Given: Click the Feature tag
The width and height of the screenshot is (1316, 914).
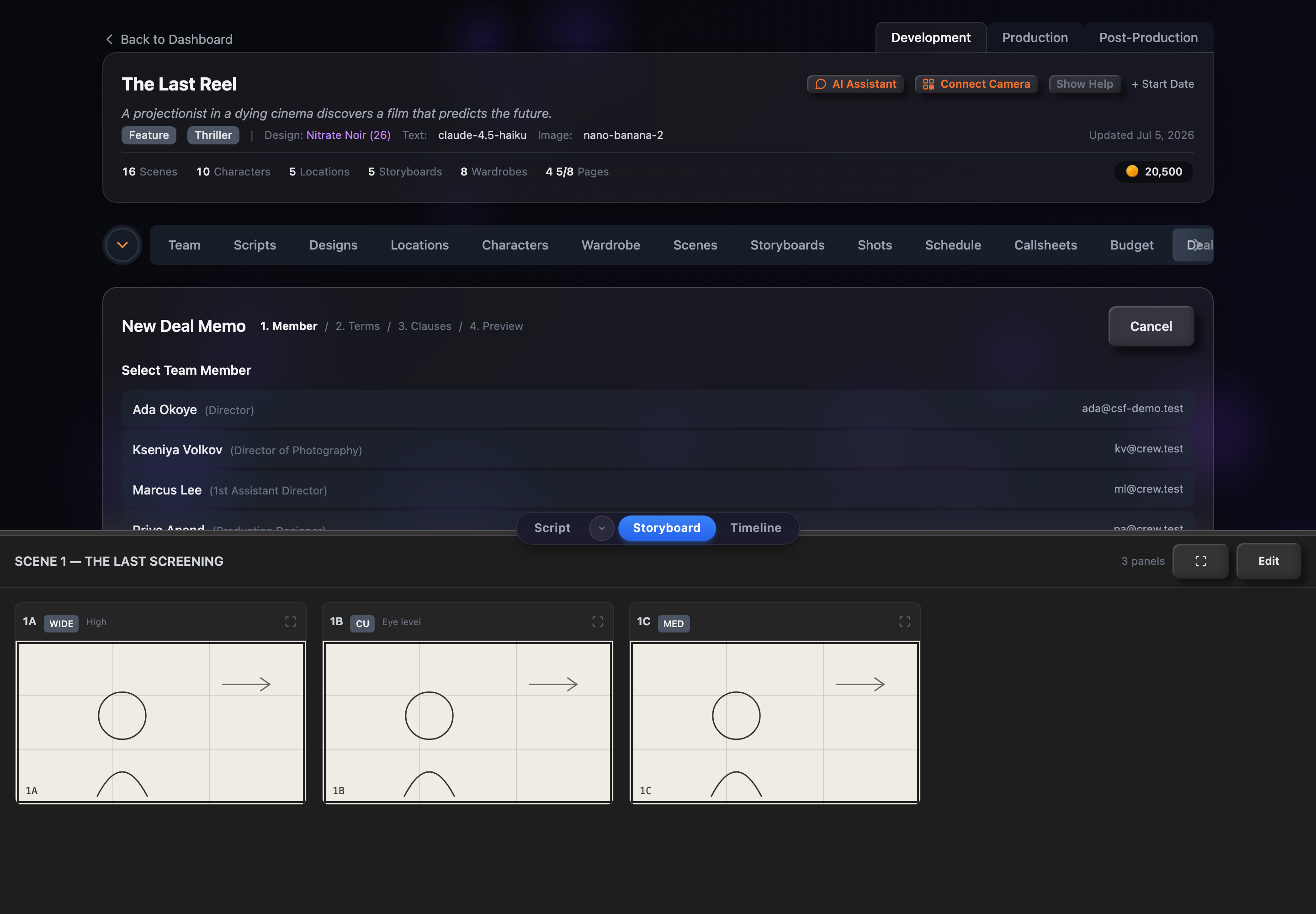Looking at the screenshot, I should [x=149, y=135].
